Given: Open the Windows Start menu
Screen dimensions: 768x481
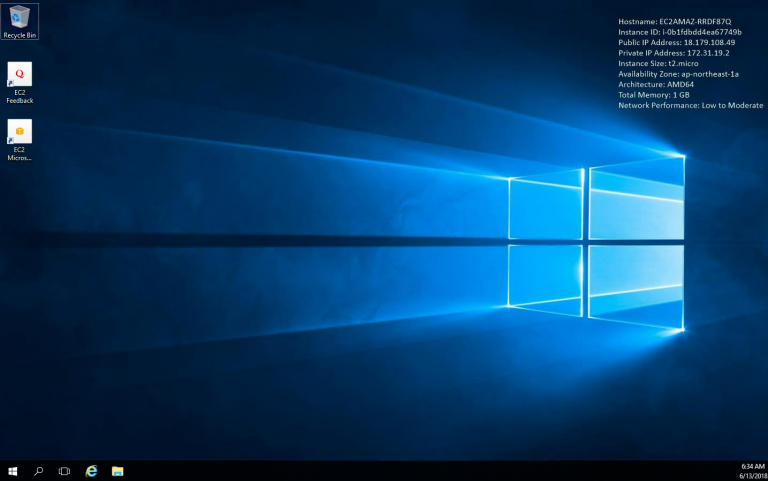Looking at the screenshot, I should (x=13, y=470).
